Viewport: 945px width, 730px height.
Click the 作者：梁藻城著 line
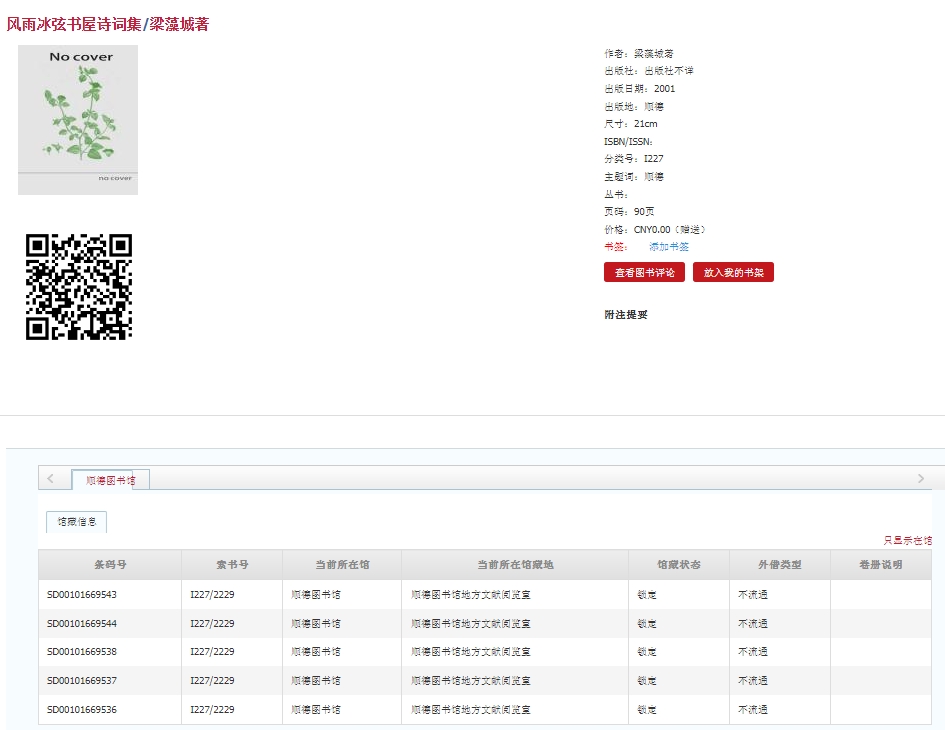pyautogui.click(x=639, y=54)
